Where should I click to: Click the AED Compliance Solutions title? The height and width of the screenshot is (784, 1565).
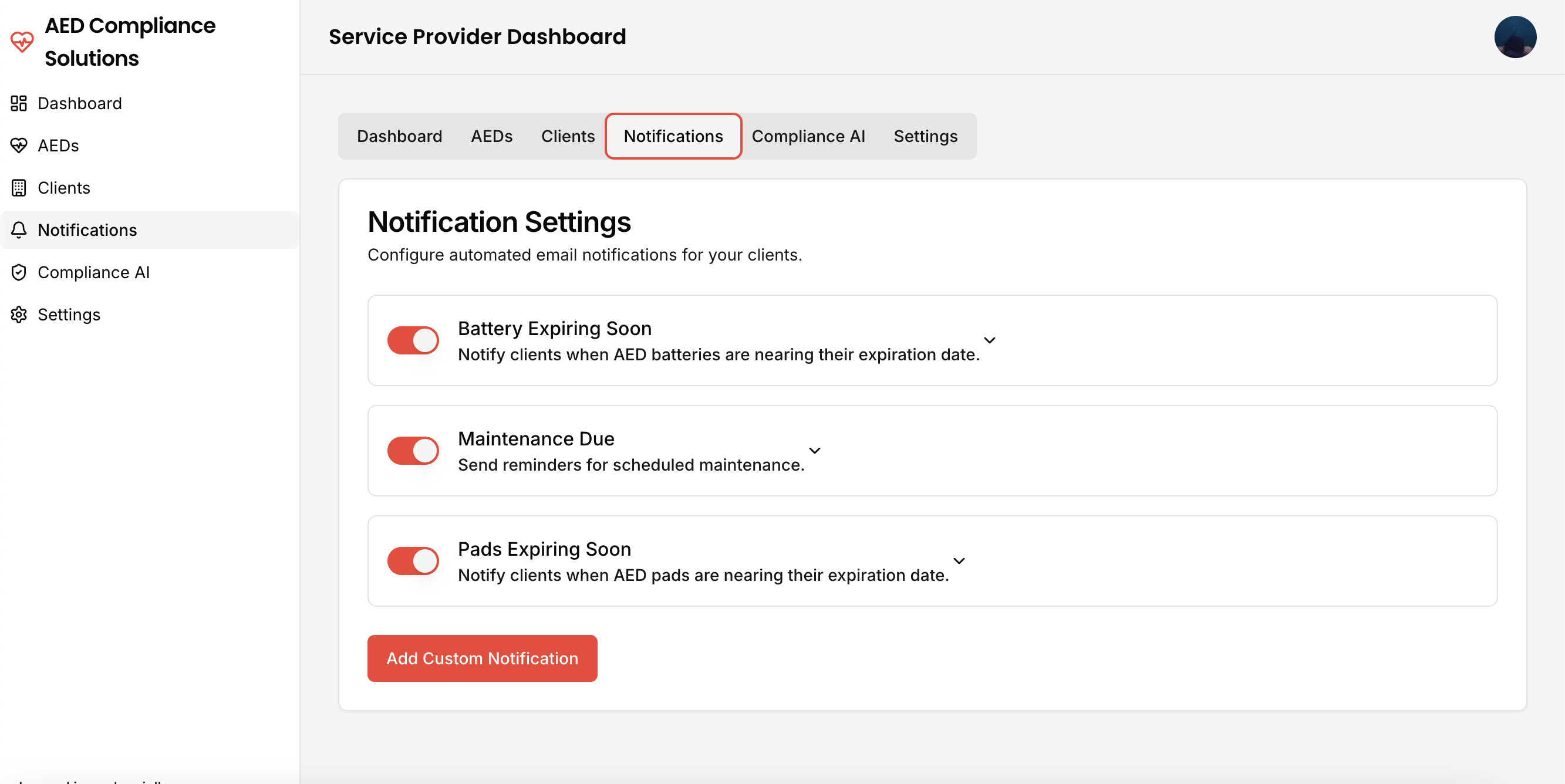[x=130, y=42]
